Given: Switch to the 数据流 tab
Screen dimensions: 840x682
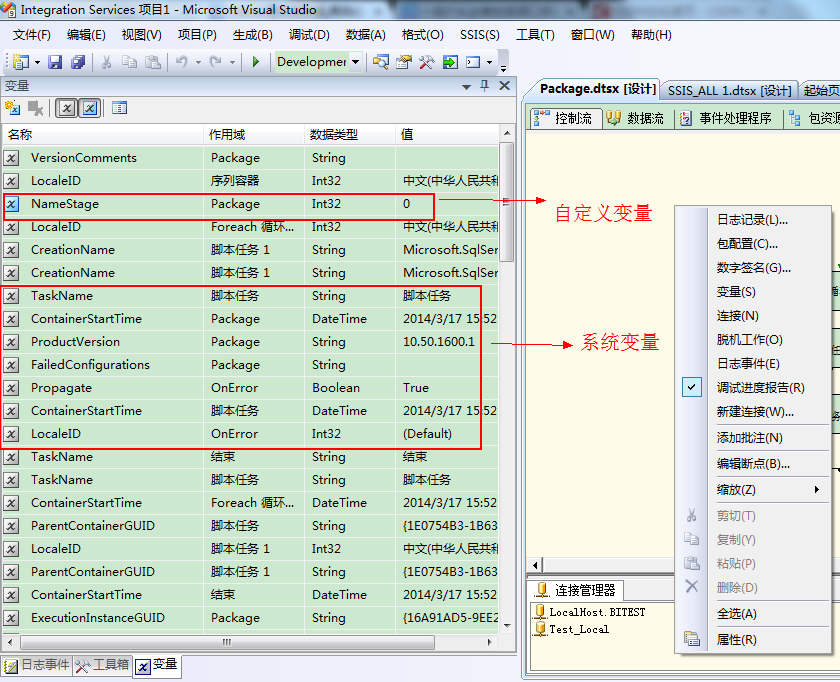Looking at the screenshot, I should click(636, 118).
